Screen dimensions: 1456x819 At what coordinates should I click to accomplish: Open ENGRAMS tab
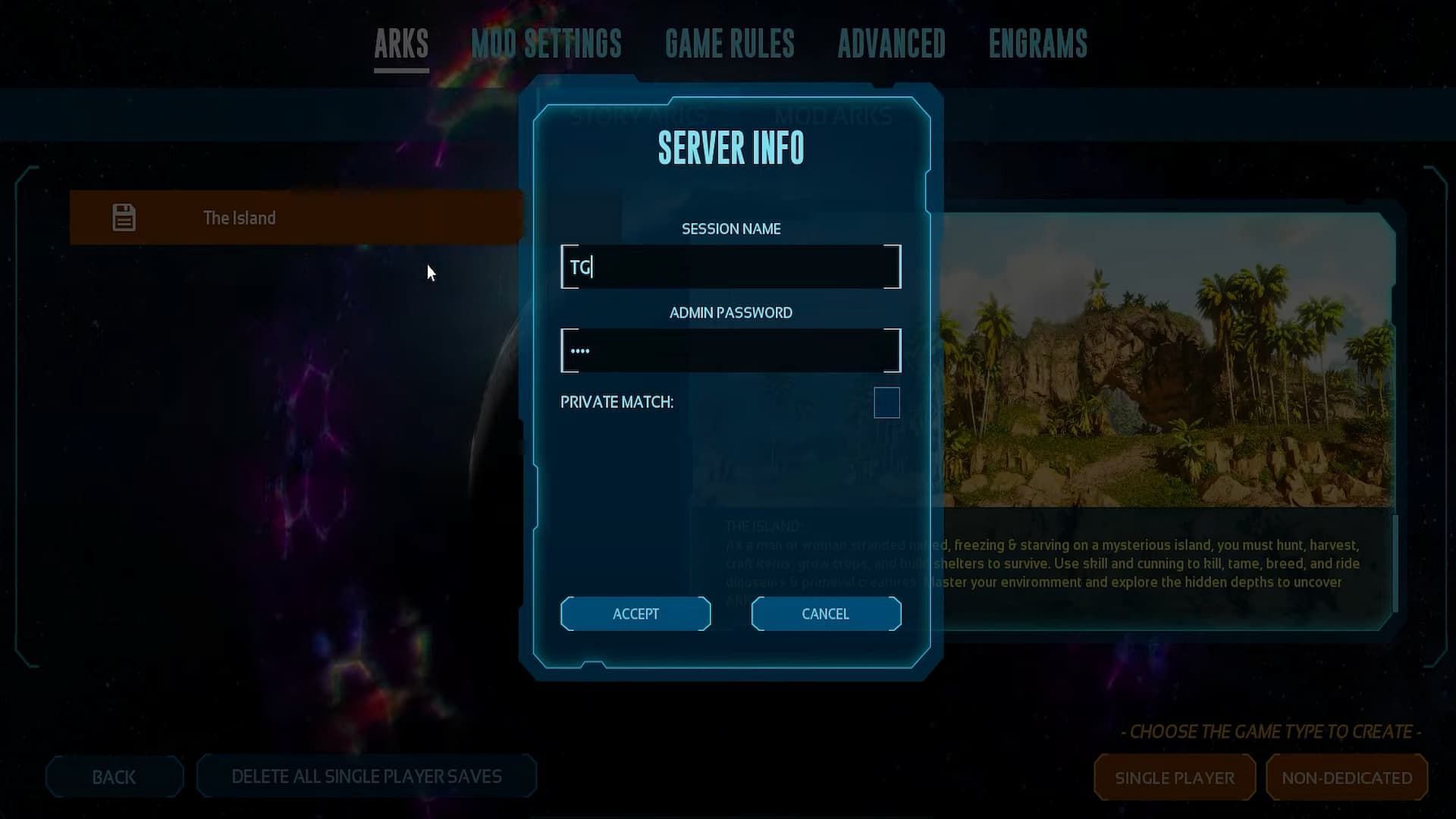click(x=1038, y=43)
